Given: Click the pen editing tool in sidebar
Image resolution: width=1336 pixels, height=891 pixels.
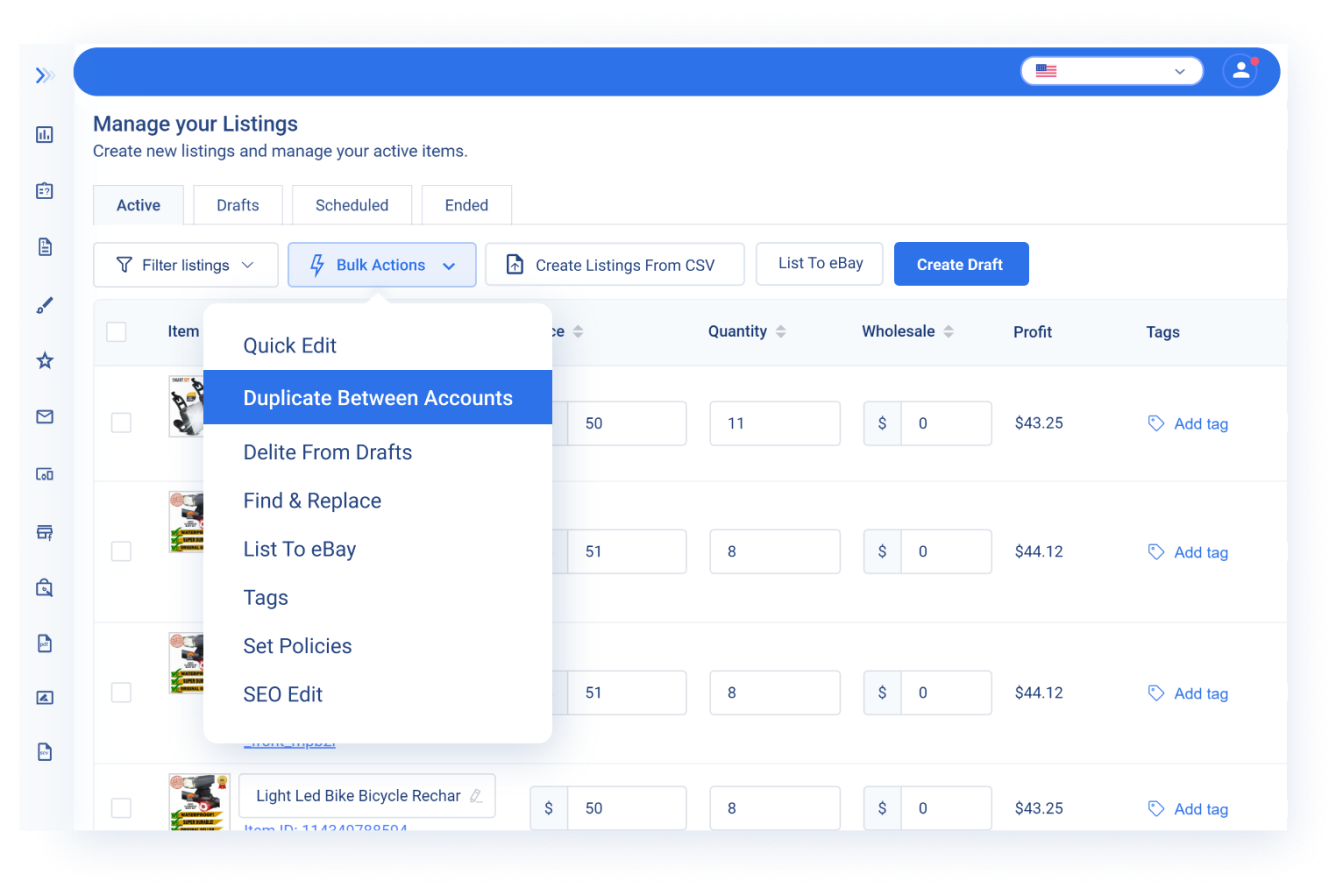Looking at the screenshot, I should tap(44, 305).
